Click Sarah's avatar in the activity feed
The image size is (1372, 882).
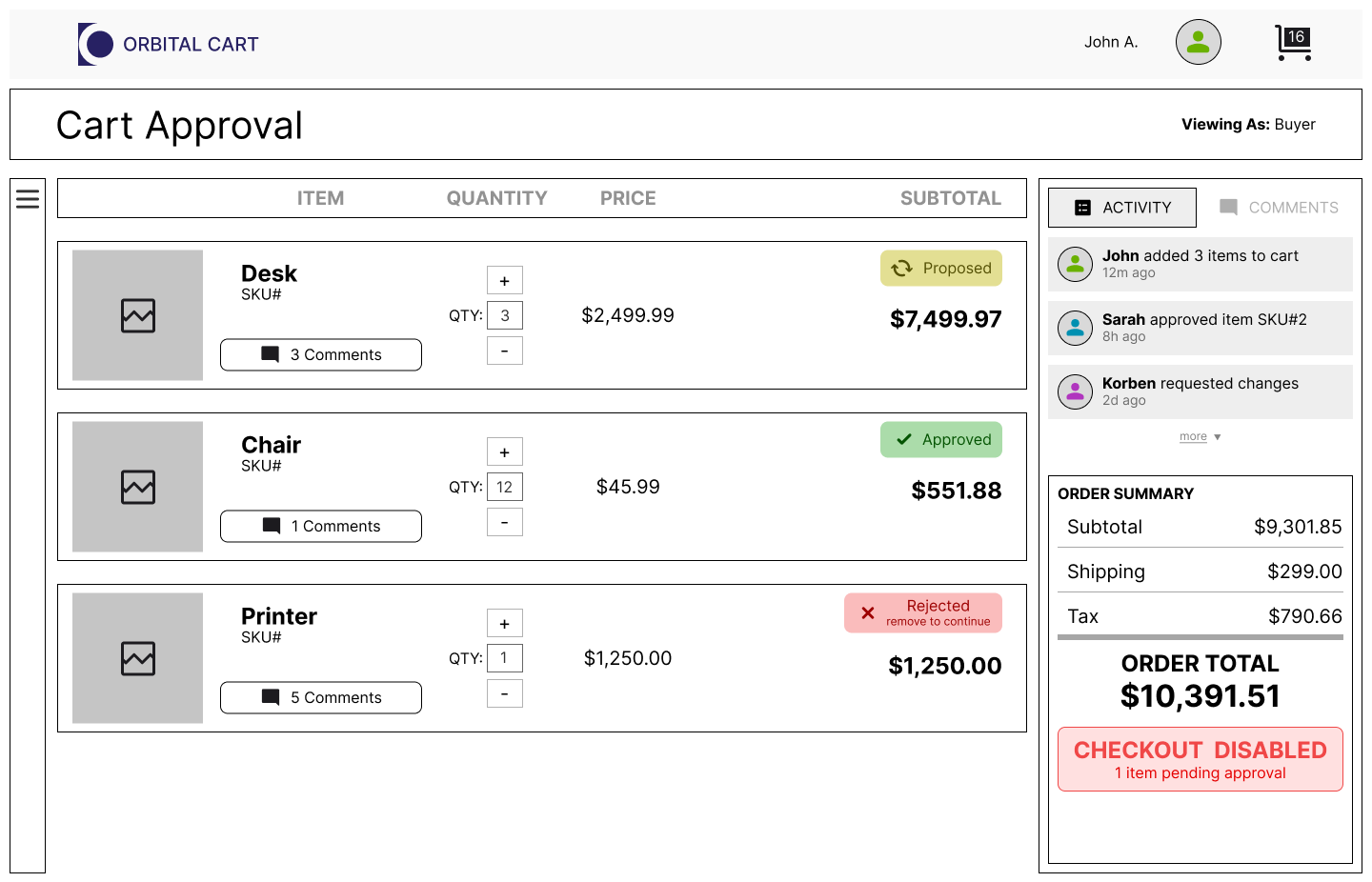point(1075,328)
